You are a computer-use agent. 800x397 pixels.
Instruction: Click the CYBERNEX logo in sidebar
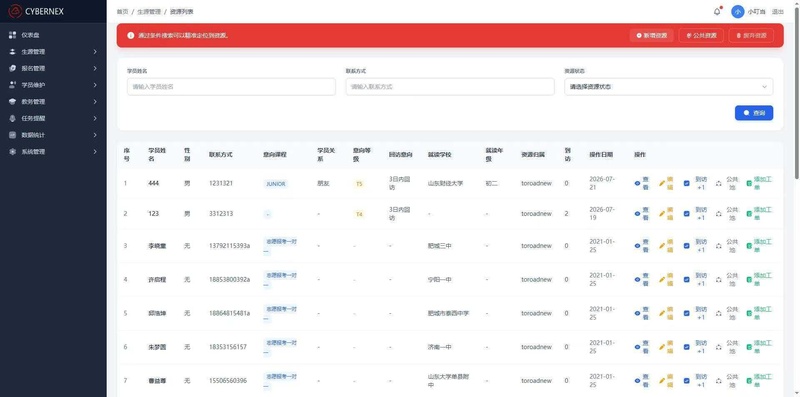pyautogui.click(x=36, y=11)
